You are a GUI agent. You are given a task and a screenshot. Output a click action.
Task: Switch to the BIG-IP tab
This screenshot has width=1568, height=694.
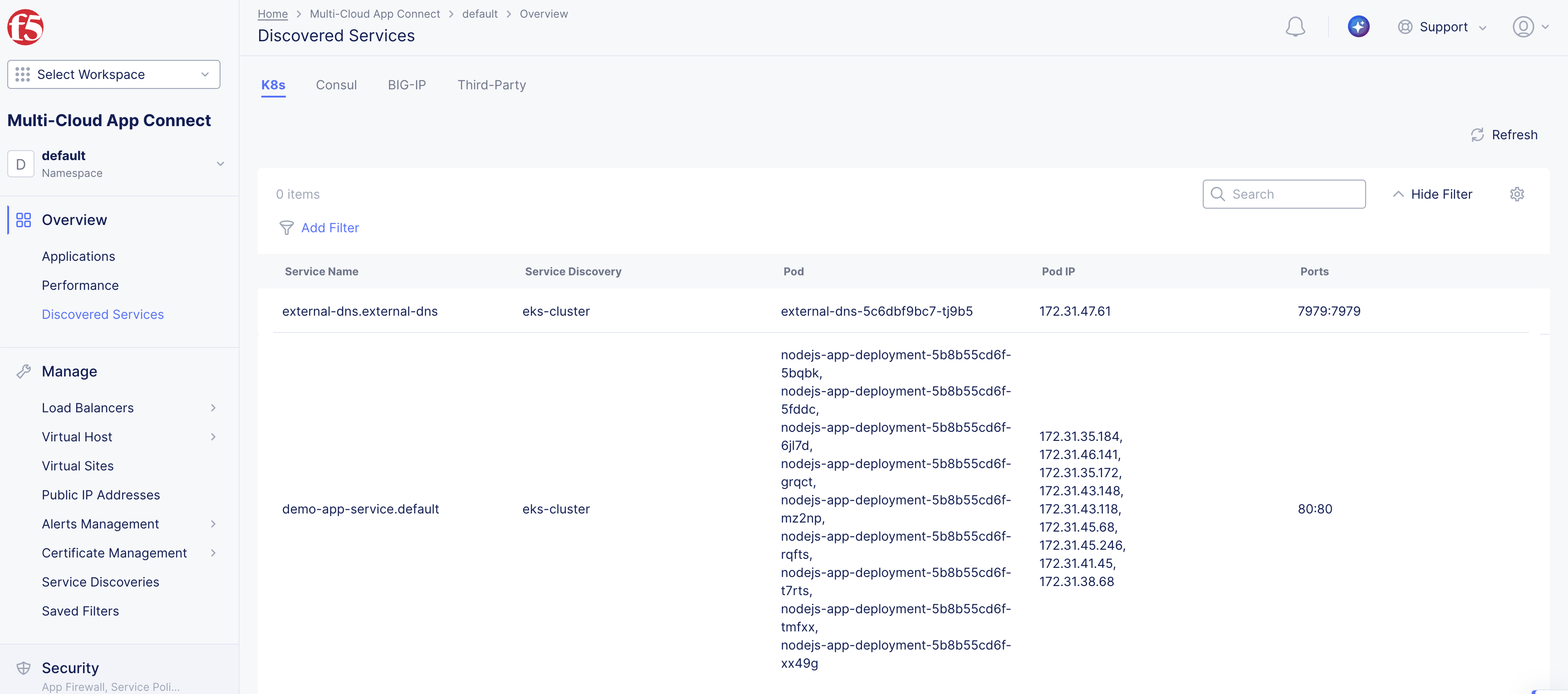pos(407,85)
